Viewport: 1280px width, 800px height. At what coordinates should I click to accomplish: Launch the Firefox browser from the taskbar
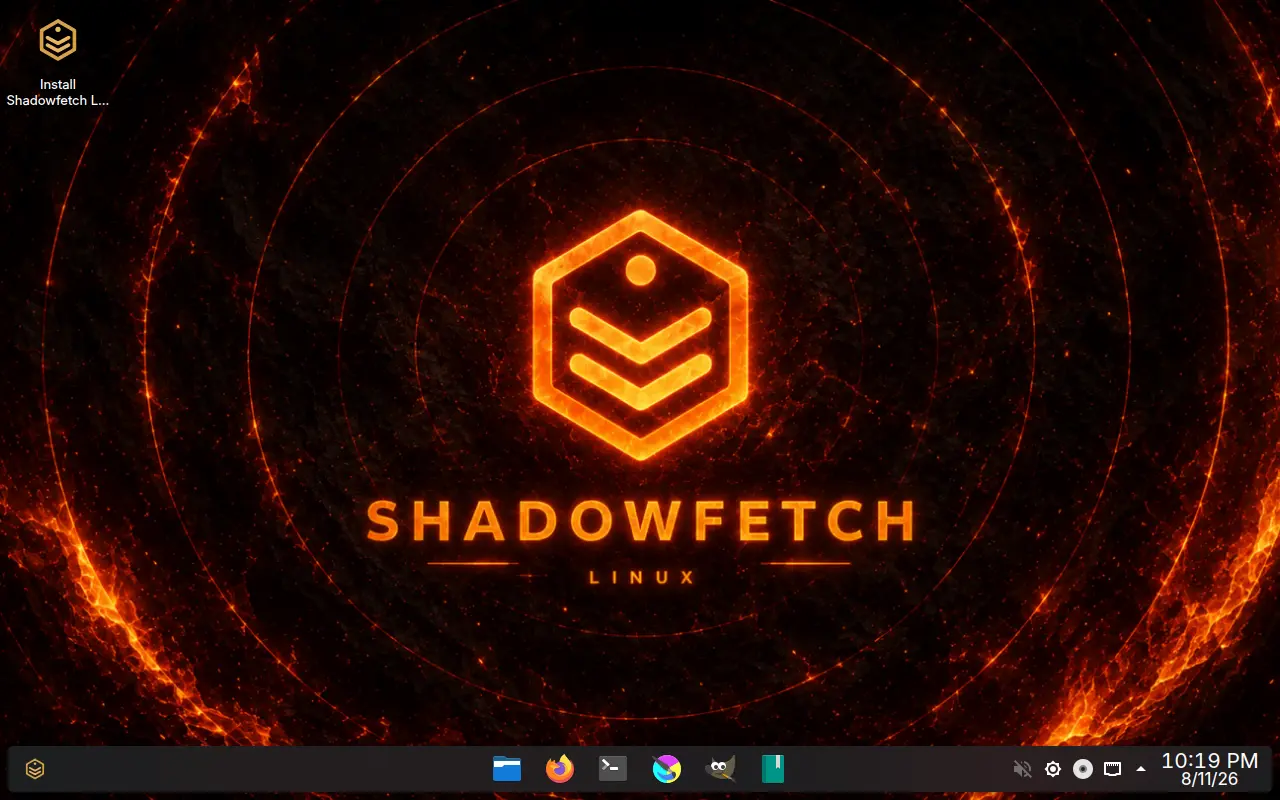(x=560, y=769)
